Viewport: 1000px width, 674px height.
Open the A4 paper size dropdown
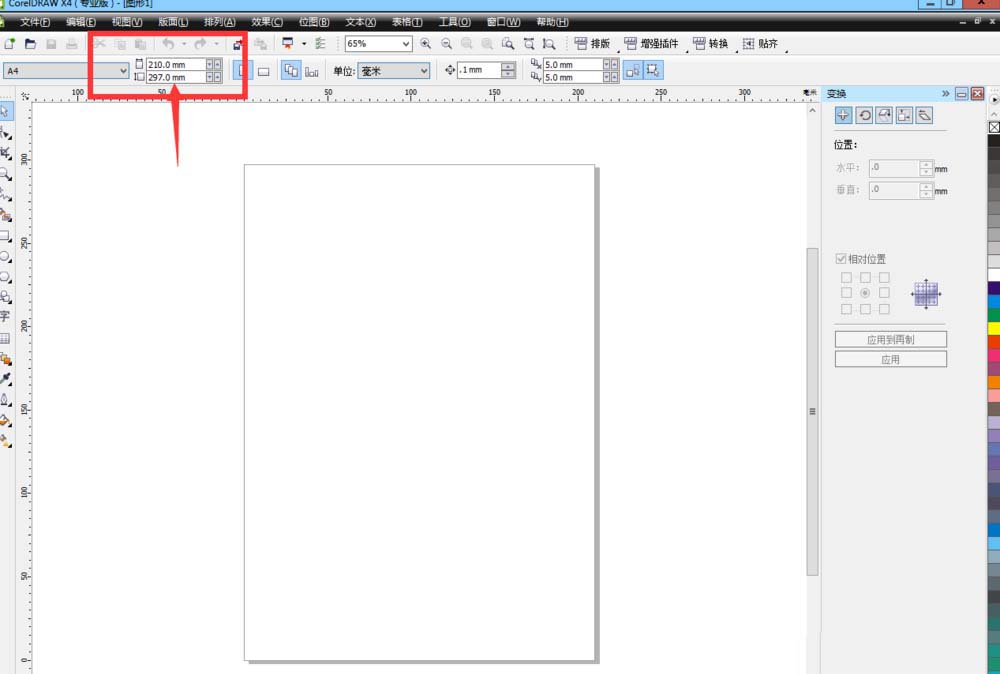point(123,71)
